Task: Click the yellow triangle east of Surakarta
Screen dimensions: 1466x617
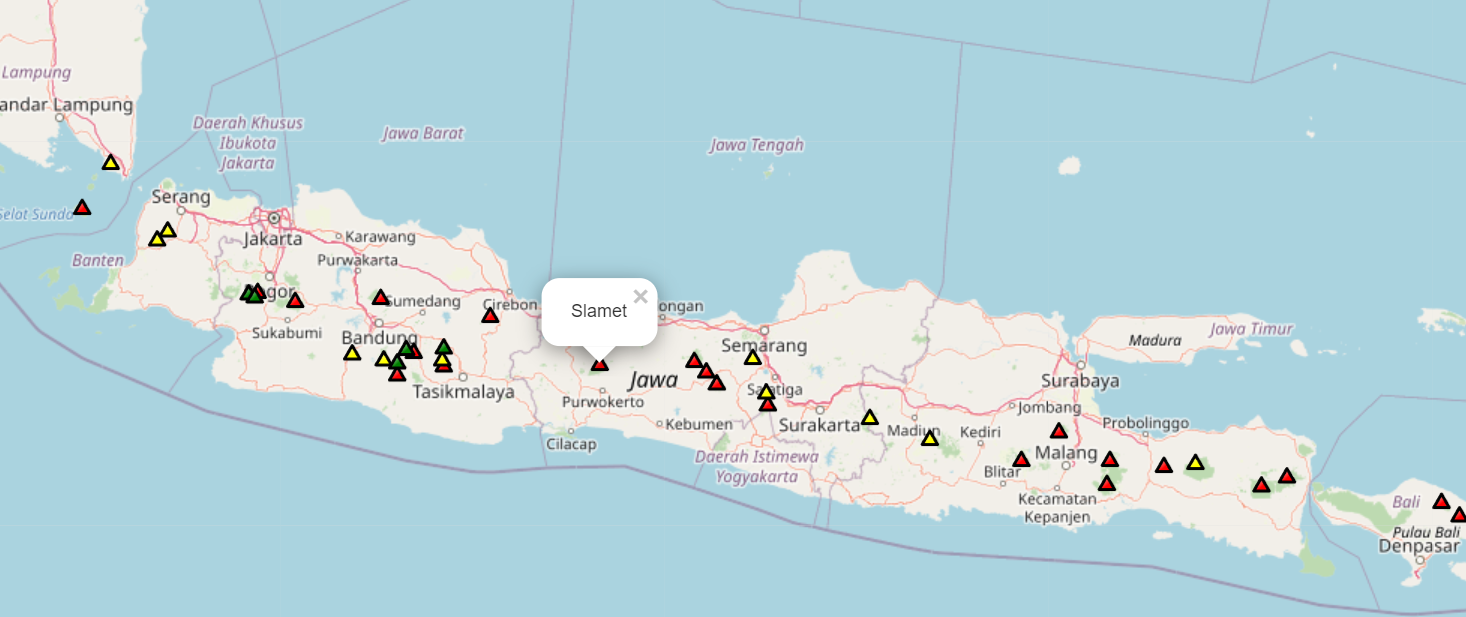Action: pos(870,417)
